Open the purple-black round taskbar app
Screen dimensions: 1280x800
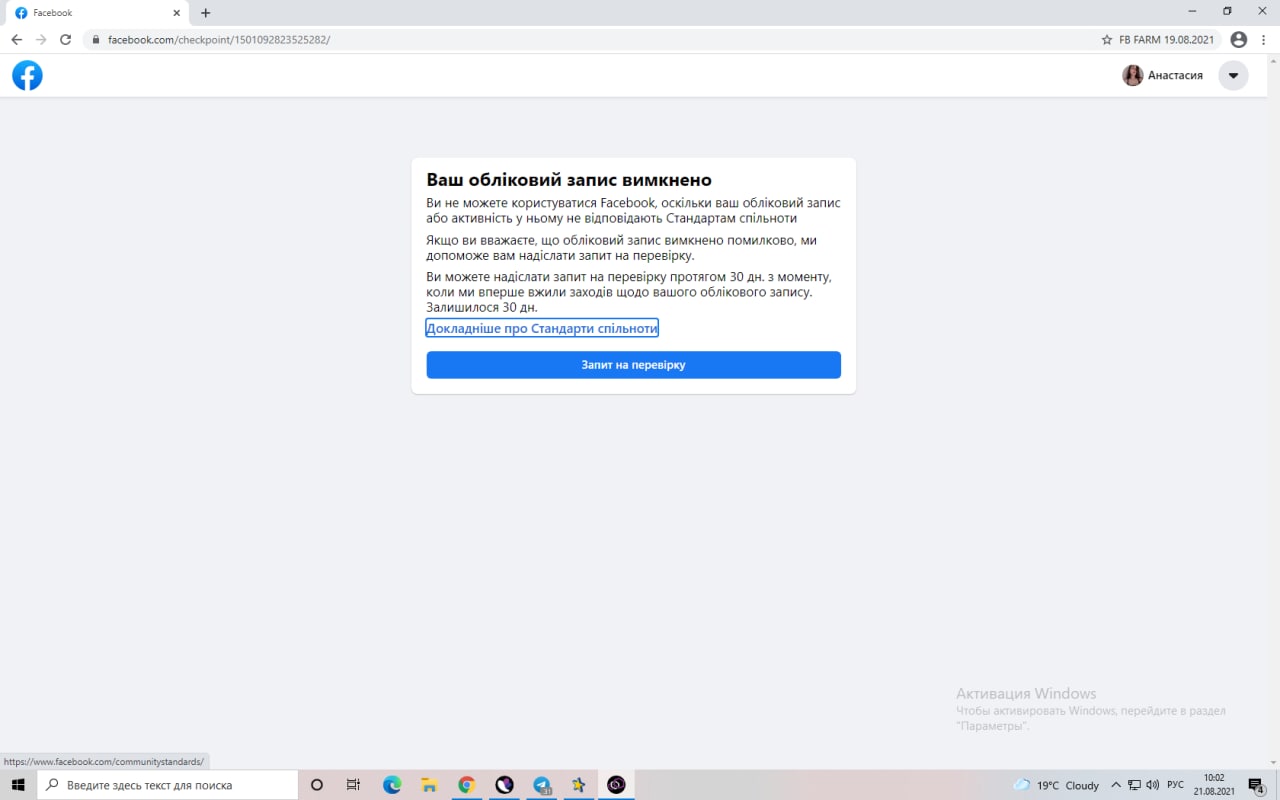pos(504,785)
